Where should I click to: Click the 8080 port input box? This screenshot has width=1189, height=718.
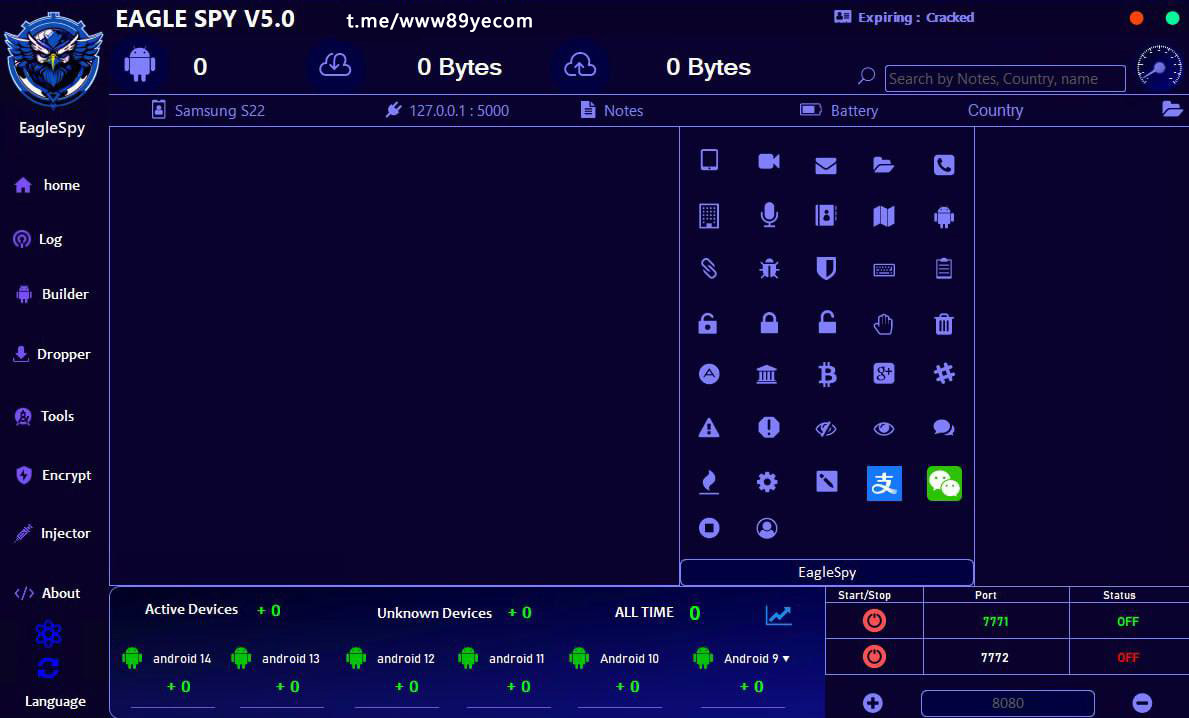[x=1007, y=703]
